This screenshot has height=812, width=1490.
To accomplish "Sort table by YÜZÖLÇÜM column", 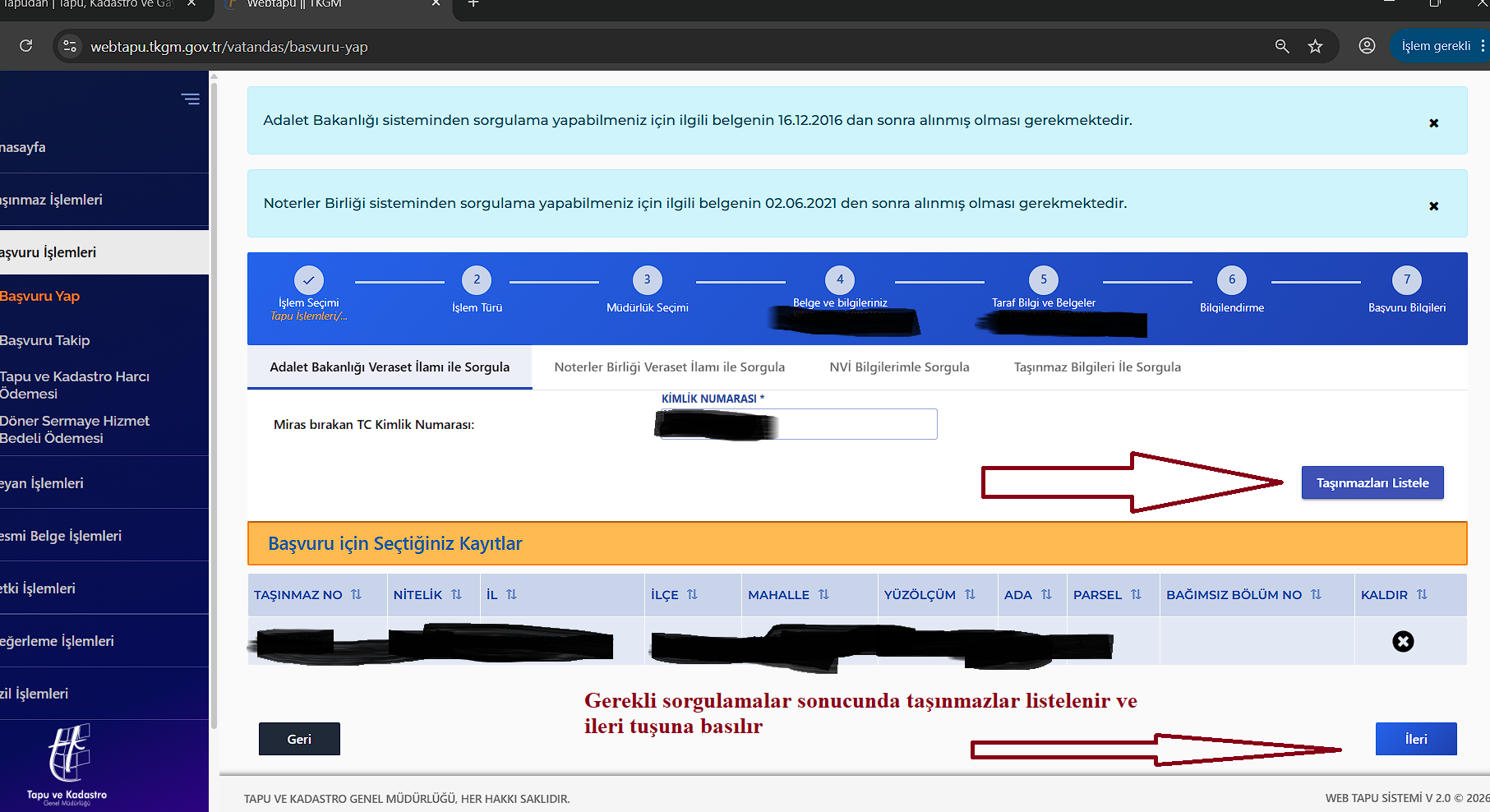I will [970, 594].
